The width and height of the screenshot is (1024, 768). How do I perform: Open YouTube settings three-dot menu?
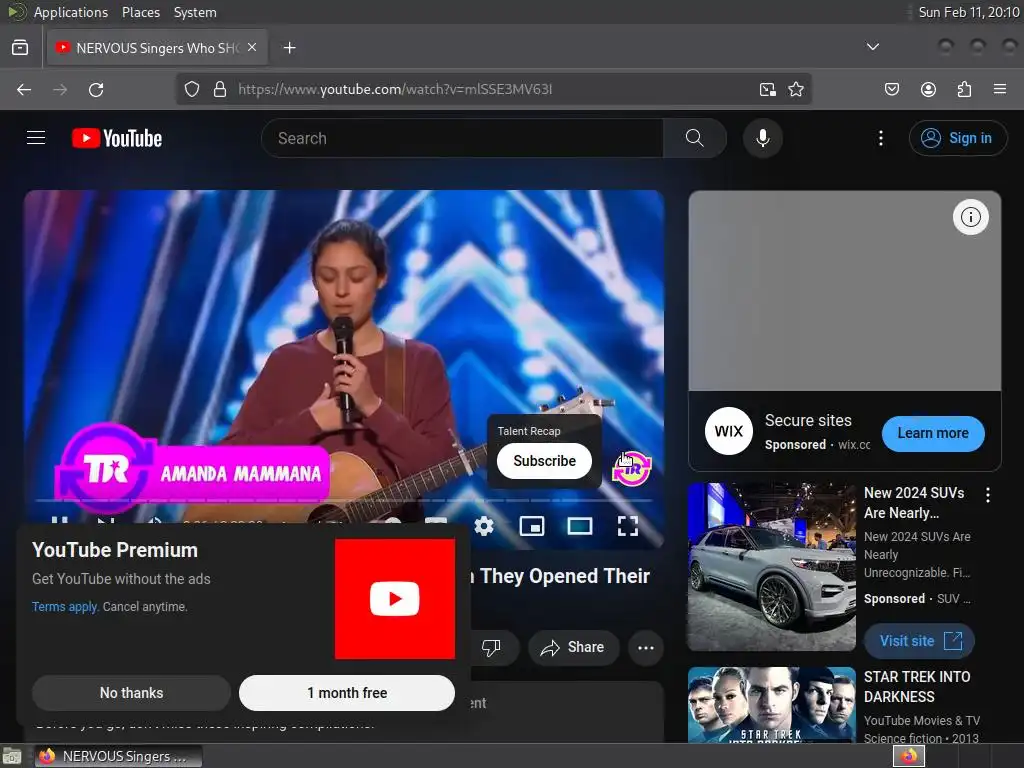point(880,138)
